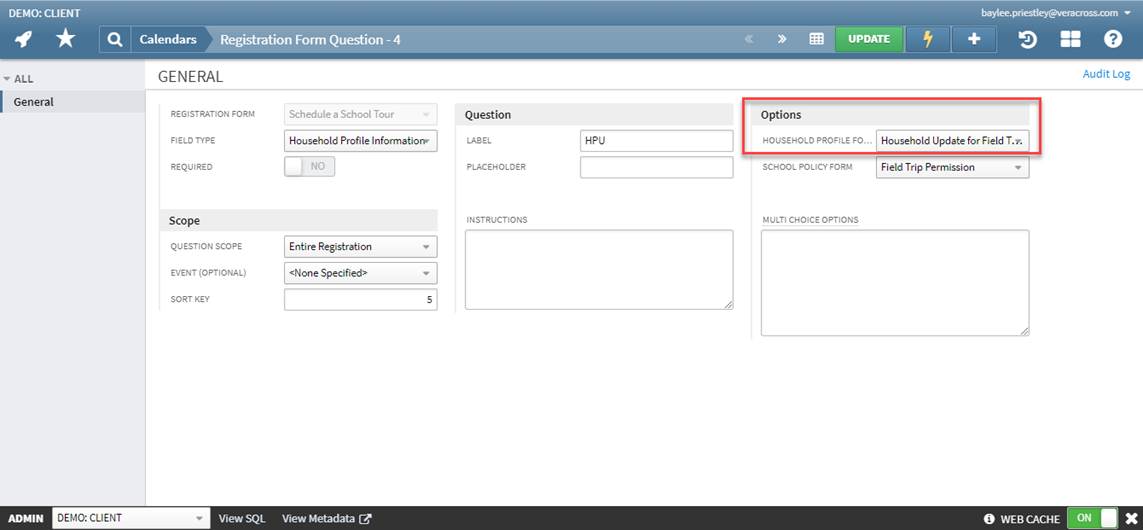1143x530 pixels.
Task: Click the plus add-record icon
Action: (974, 39)
